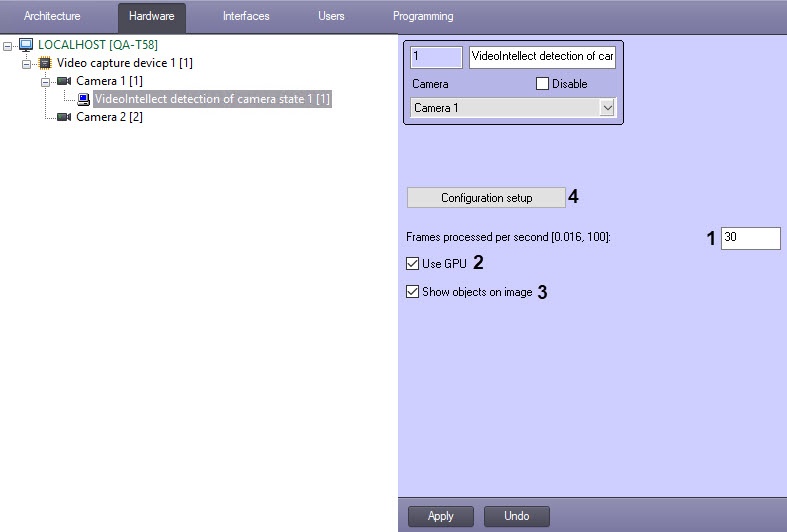Click the Camera 2 camera icon

[x=64, y=117]
